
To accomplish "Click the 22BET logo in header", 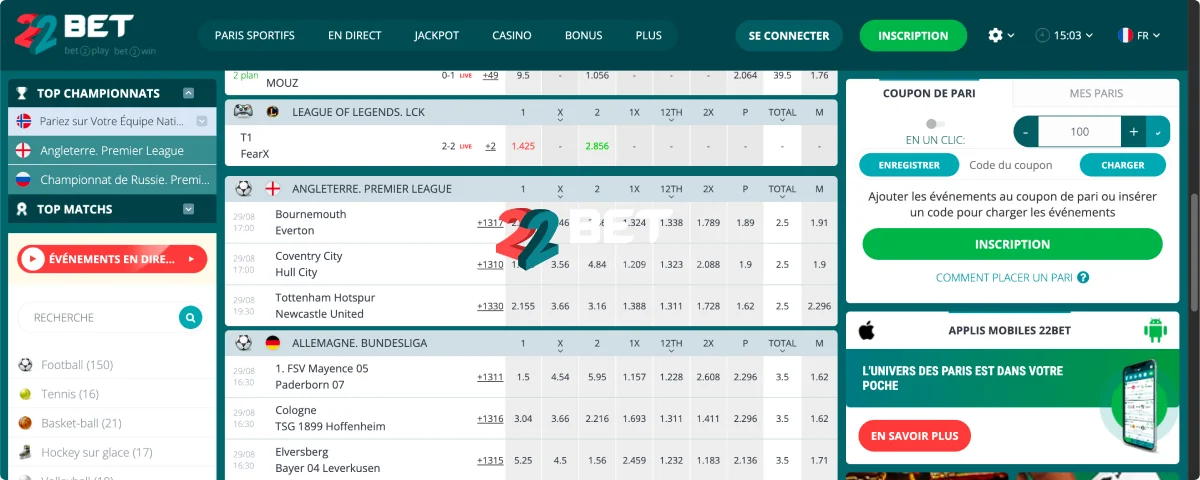I will pos(85,34).
